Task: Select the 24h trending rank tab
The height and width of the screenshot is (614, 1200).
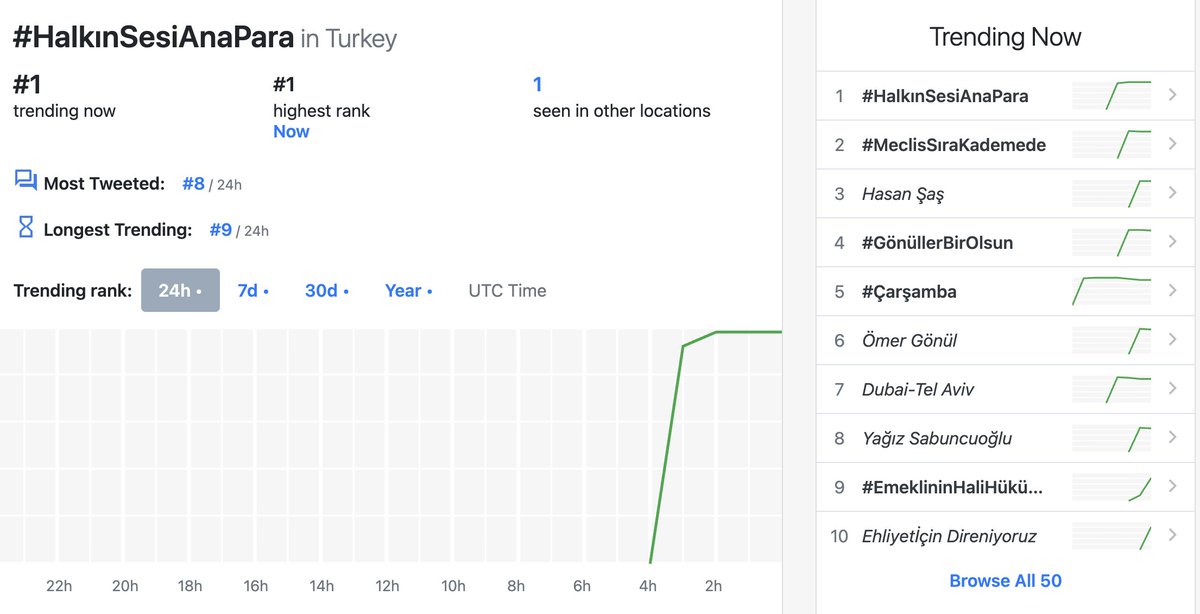Action: [180, 291]
